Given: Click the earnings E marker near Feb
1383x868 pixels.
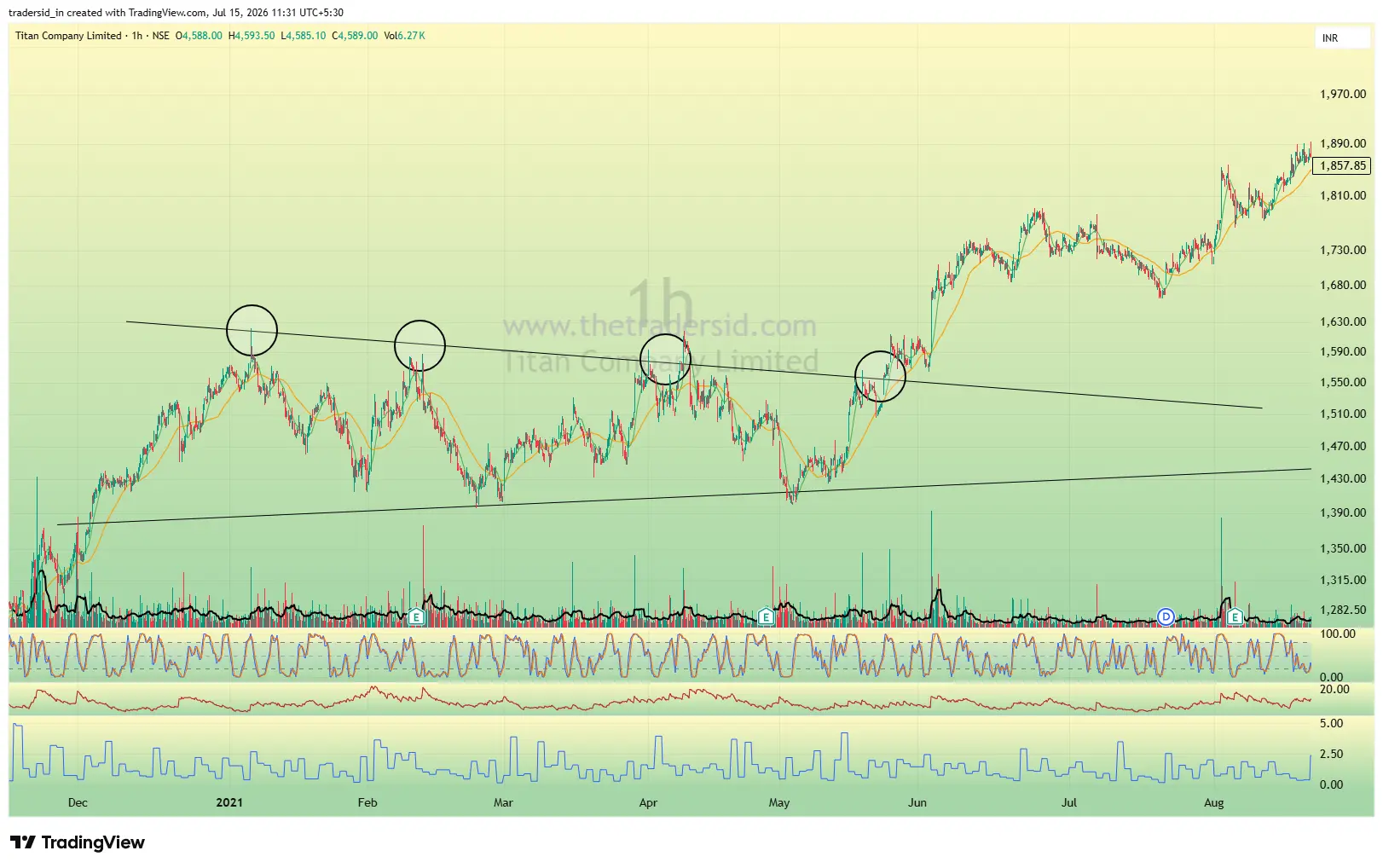Looking at the screenshot, I should (x=416, y=616).
